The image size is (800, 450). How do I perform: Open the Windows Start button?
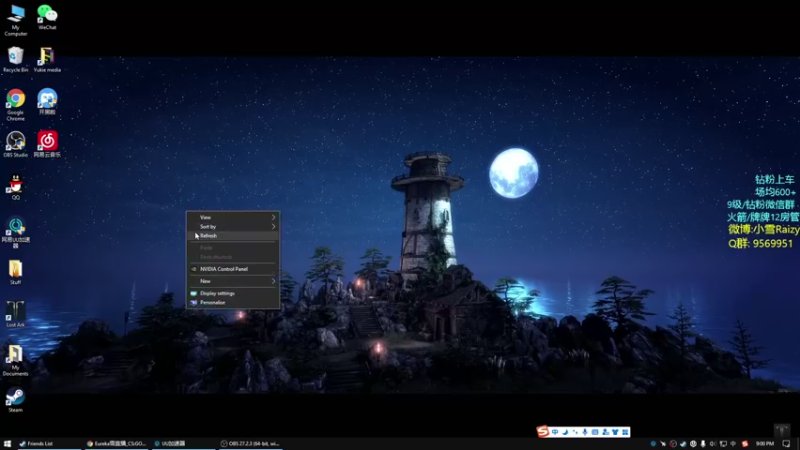coord(7,444)
